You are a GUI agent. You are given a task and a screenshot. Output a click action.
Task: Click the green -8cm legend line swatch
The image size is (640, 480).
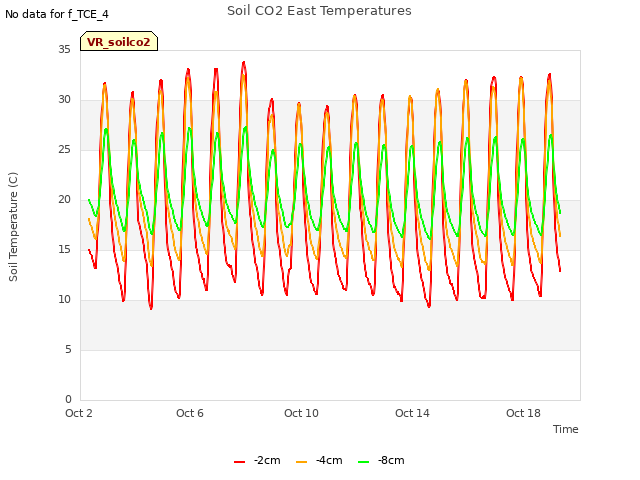(x=363, y=462)
